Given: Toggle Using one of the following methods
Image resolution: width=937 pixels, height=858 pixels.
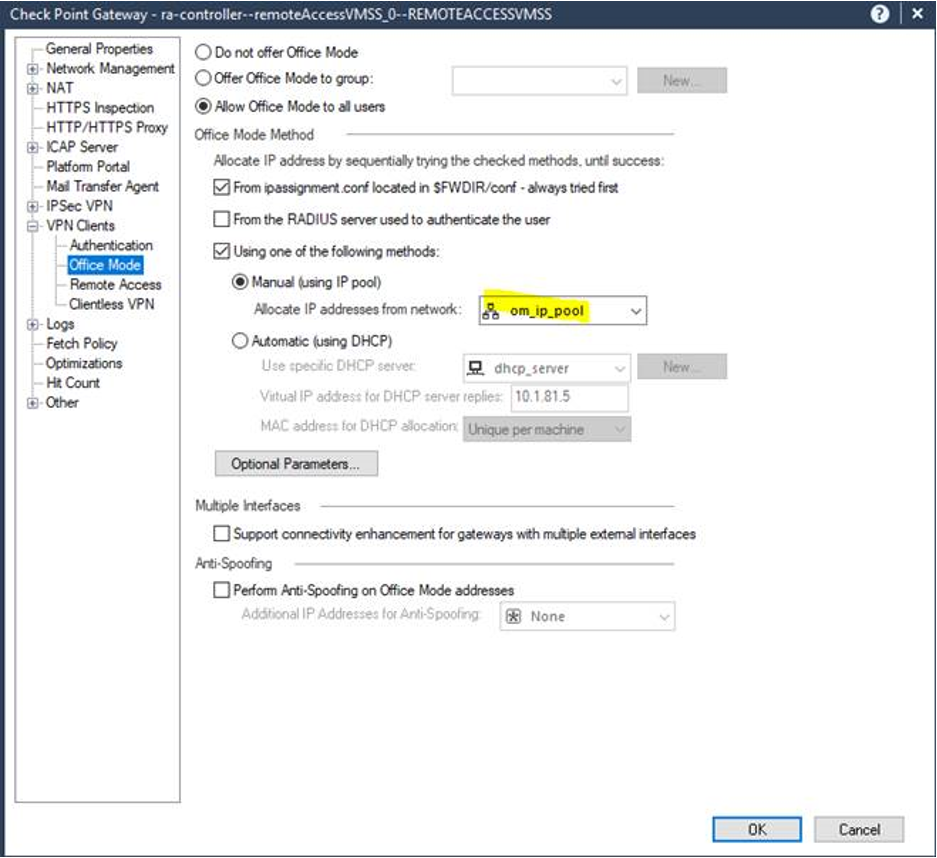Looking at the screenshot, I should [222, 251].
